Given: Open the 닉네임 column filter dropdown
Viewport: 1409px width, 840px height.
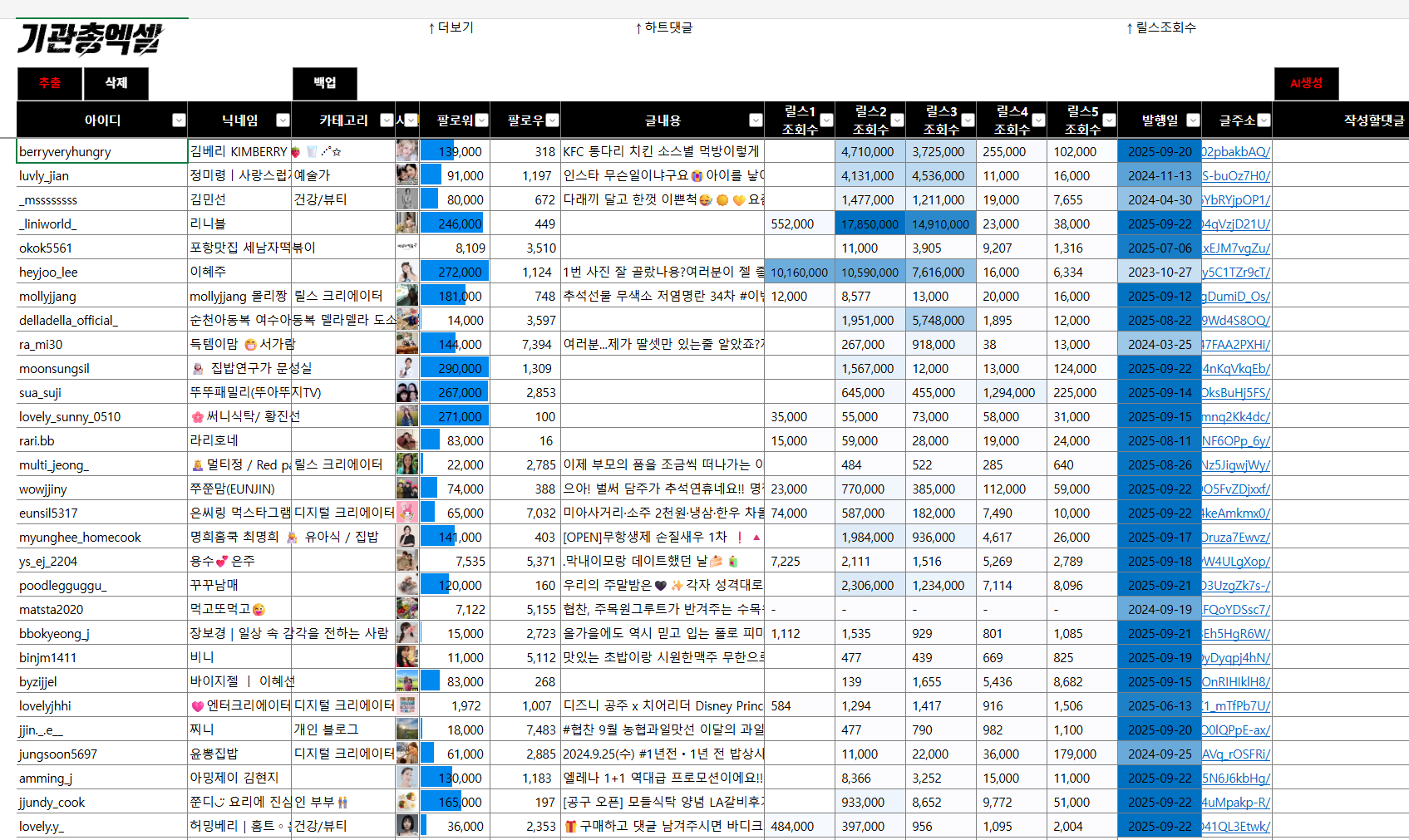Looking at the screenshot, I should (x=283, y=120).
